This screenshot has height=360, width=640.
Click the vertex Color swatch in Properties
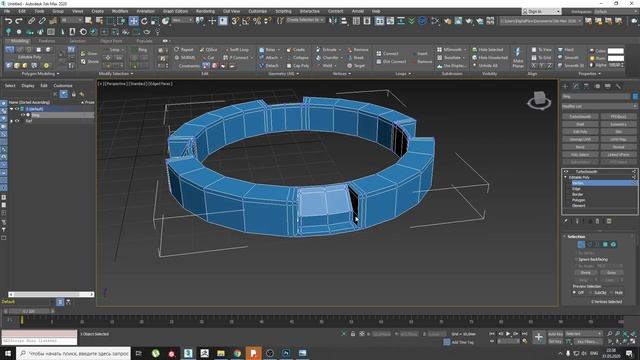616,51
